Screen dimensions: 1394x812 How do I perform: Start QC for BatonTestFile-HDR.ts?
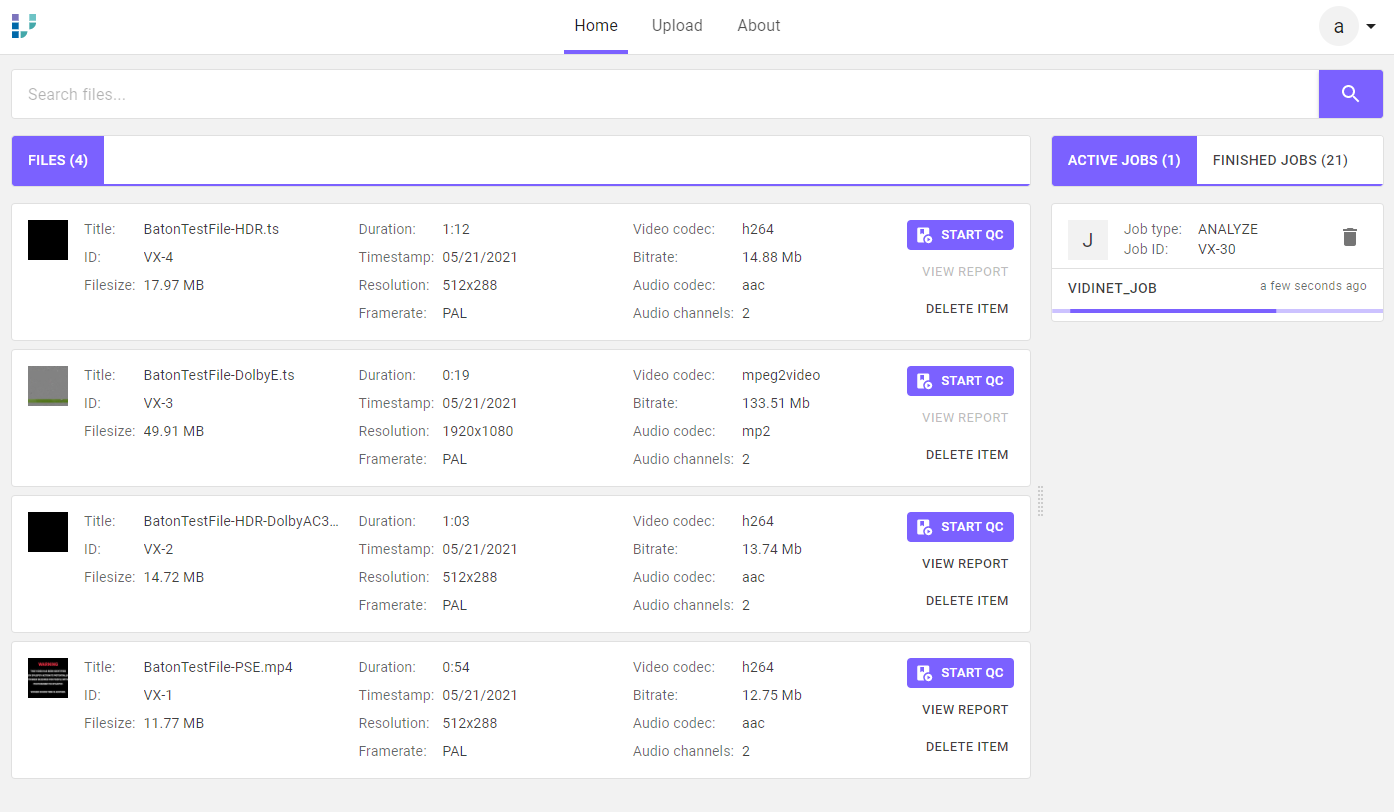959,235
